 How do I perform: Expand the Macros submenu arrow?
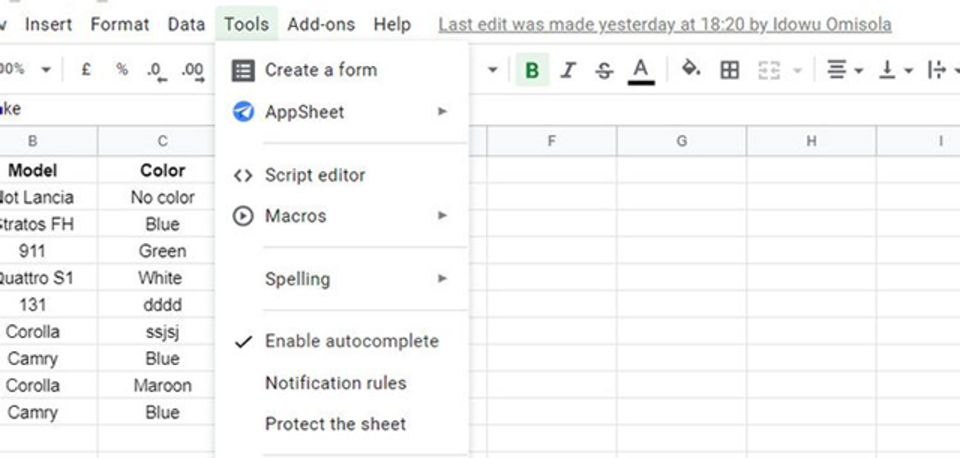click(x=442, y=216)
